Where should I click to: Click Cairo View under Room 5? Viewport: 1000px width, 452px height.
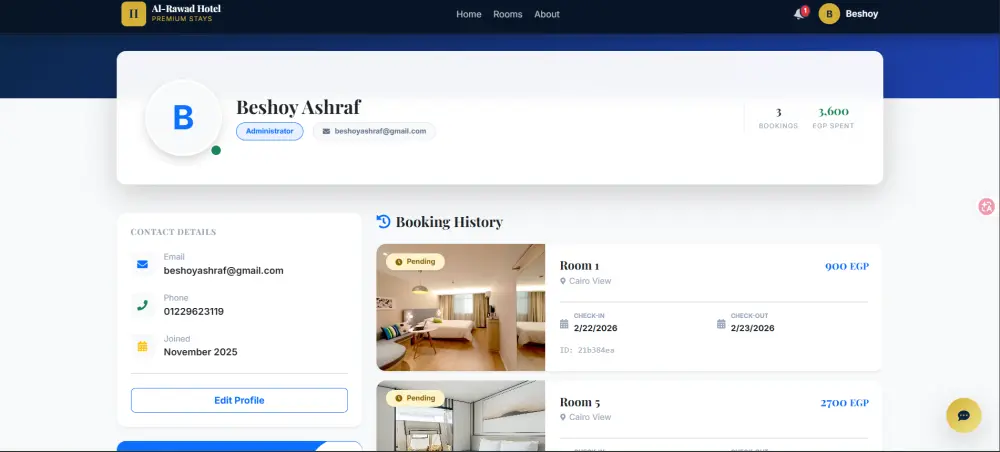[590, 417]
